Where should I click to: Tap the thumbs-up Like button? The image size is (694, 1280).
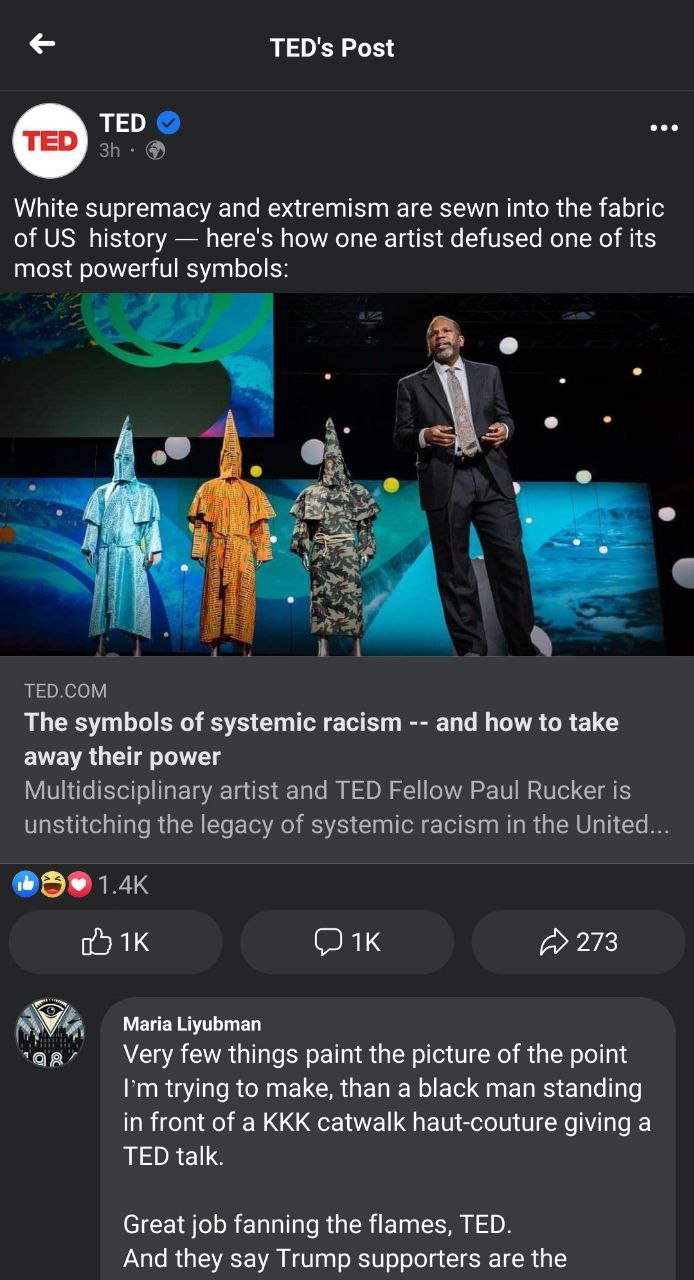tap(116, 942)
